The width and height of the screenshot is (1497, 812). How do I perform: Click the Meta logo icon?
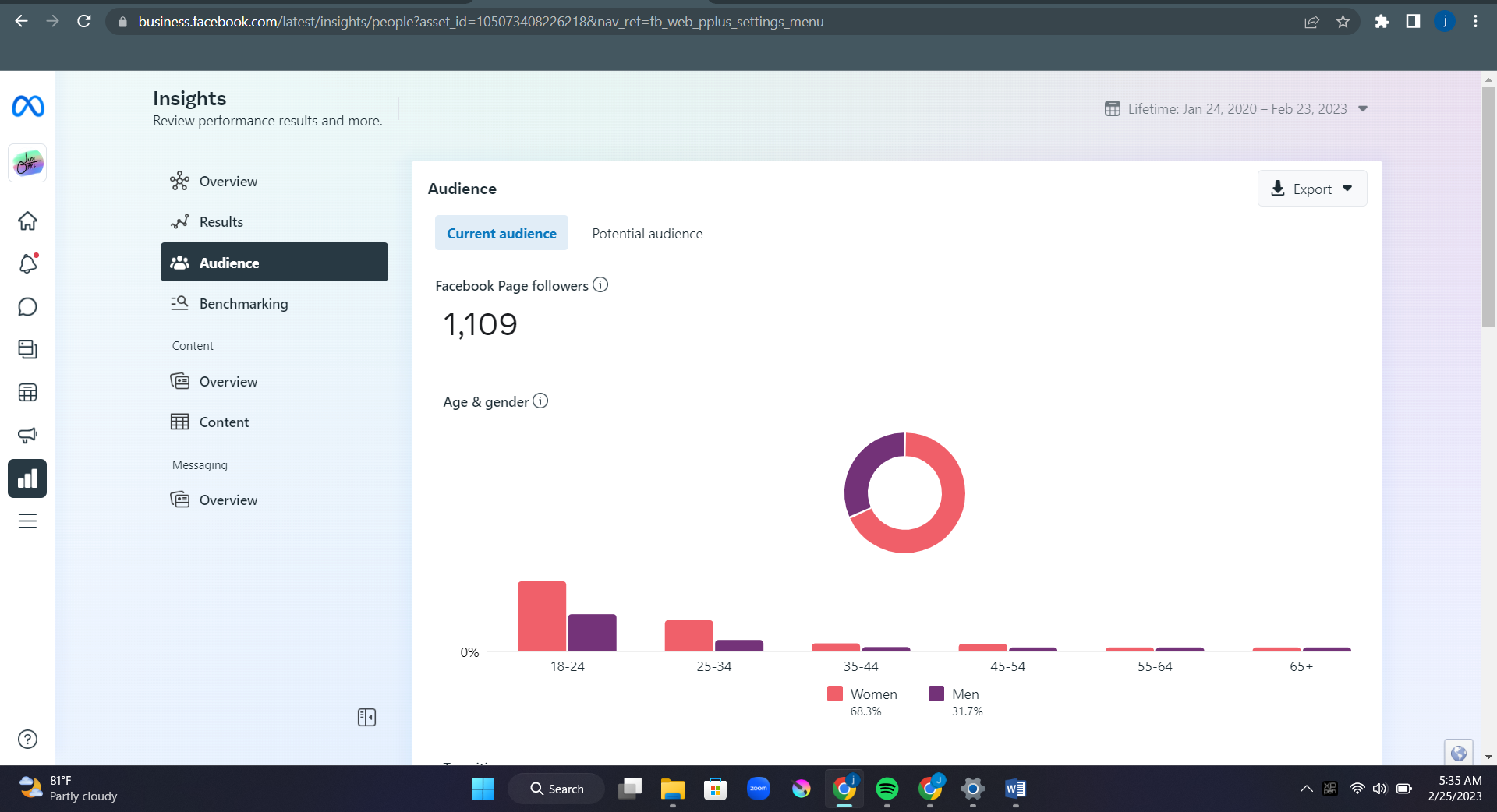[x=28, y=106]
